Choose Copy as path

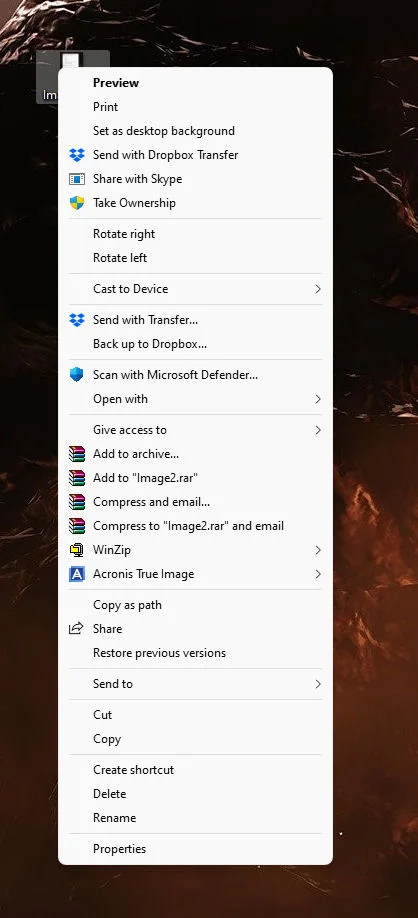click(196, 605)
